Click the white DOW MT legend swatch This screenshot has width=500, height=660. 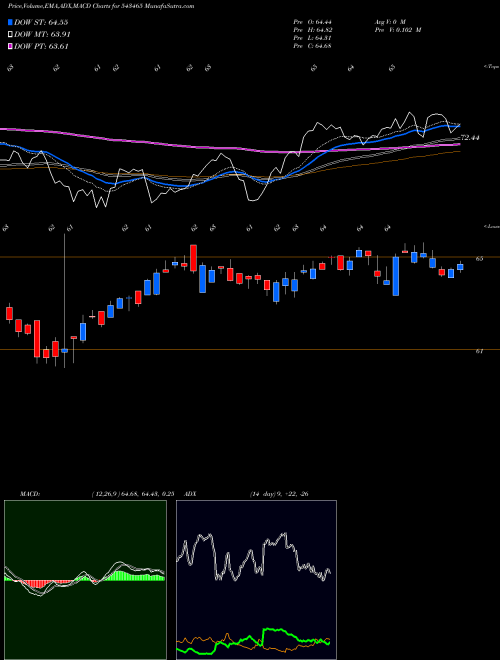[10, 35]
